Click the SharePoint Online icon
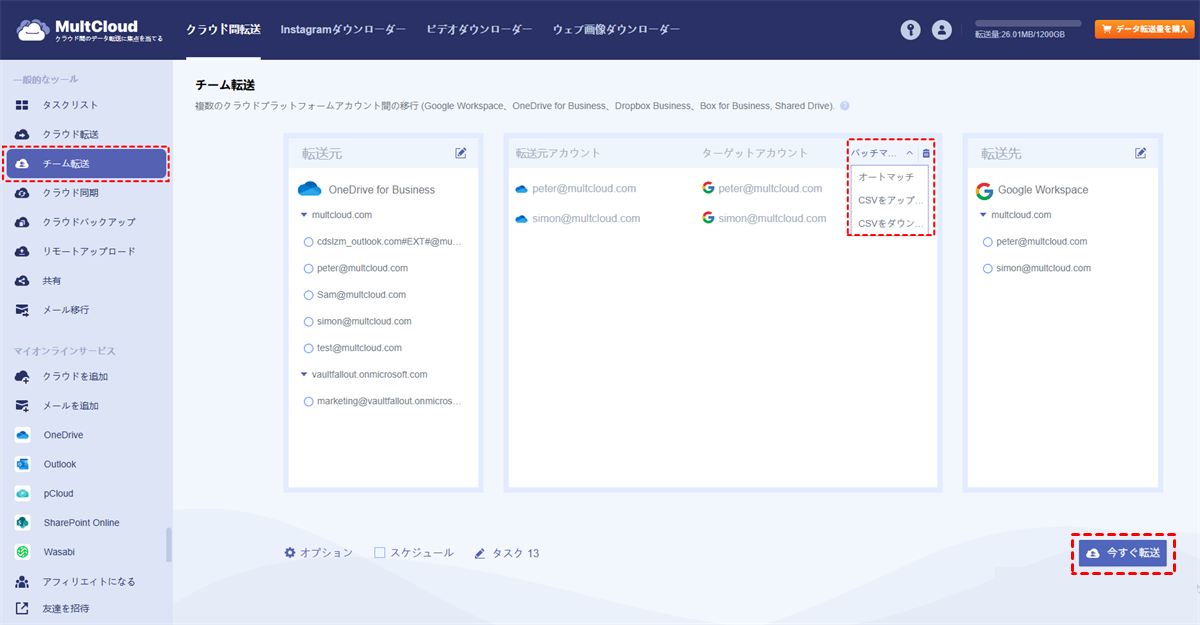 22,522
